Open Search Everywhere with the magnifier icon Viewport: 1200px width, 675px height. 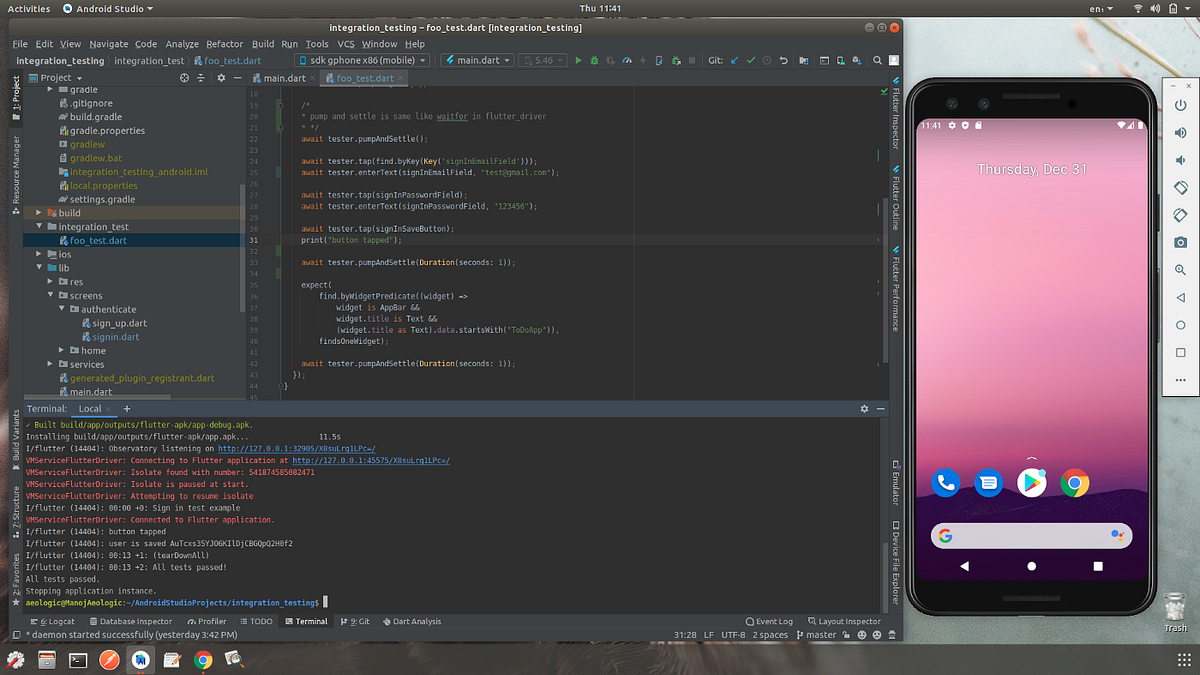[877, 60]
